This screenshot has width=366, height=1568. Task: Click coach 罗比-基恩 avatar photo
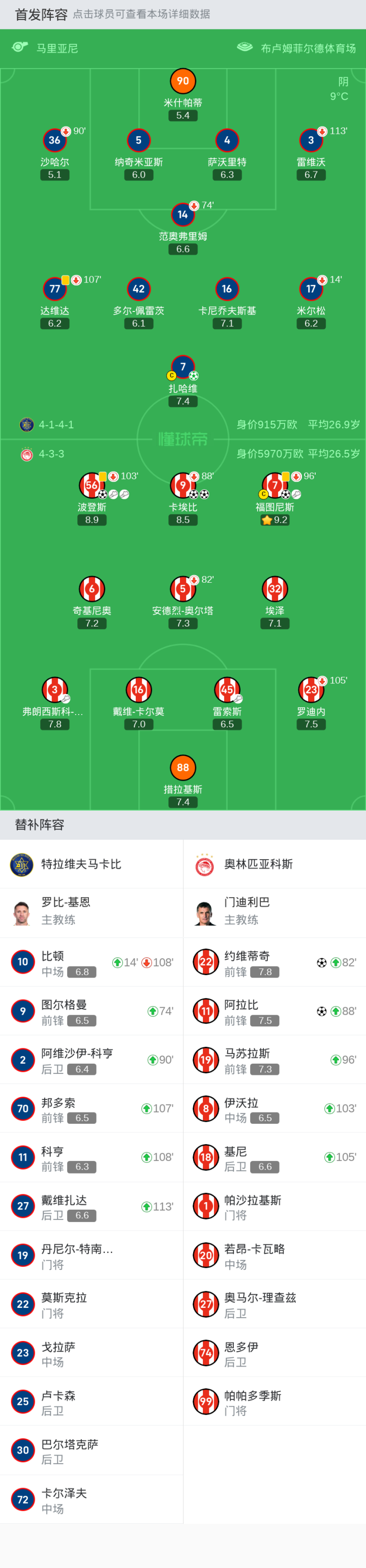coord(22,913)
